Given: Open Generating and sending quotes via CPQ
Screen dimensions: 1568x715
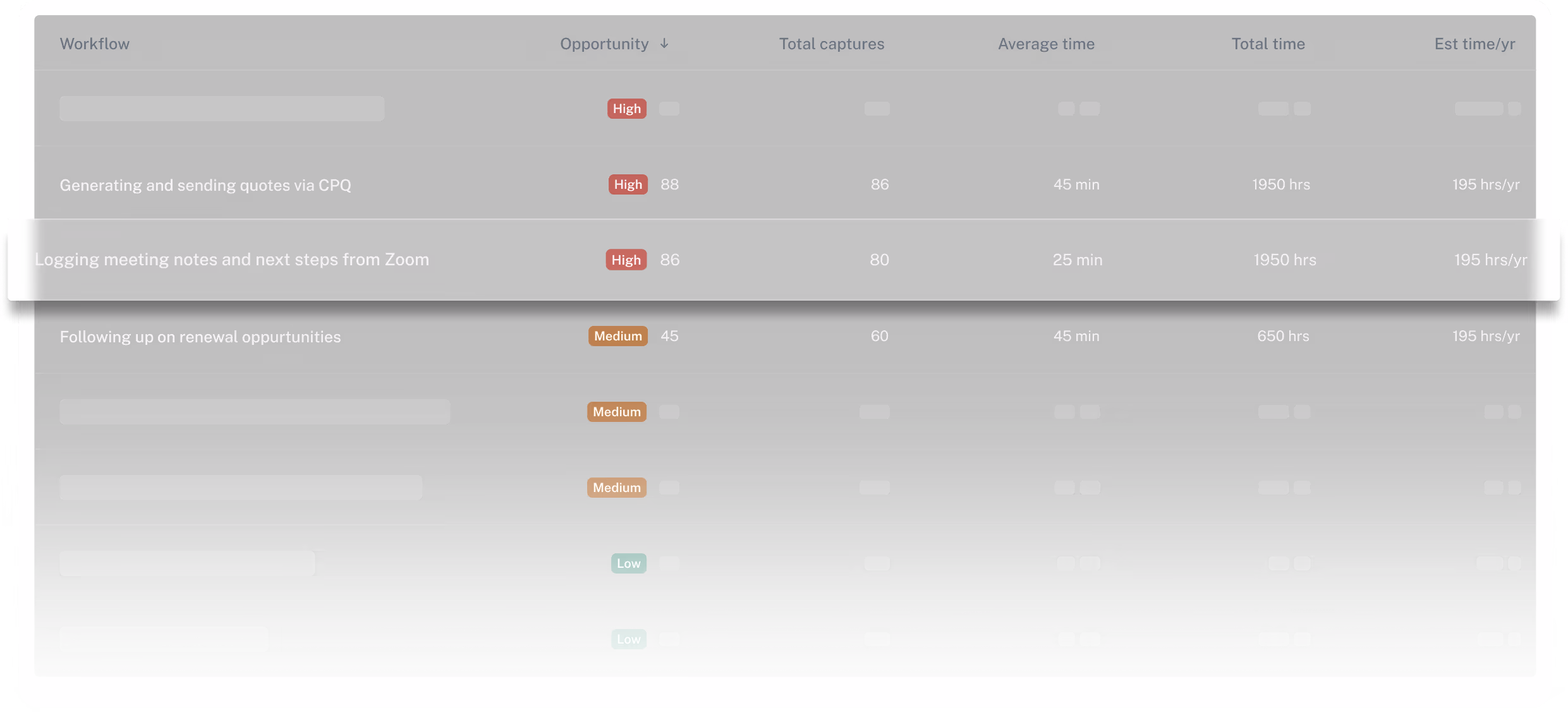Looking at the screenshot, I should pyautogui.click(x=205, y=185).
